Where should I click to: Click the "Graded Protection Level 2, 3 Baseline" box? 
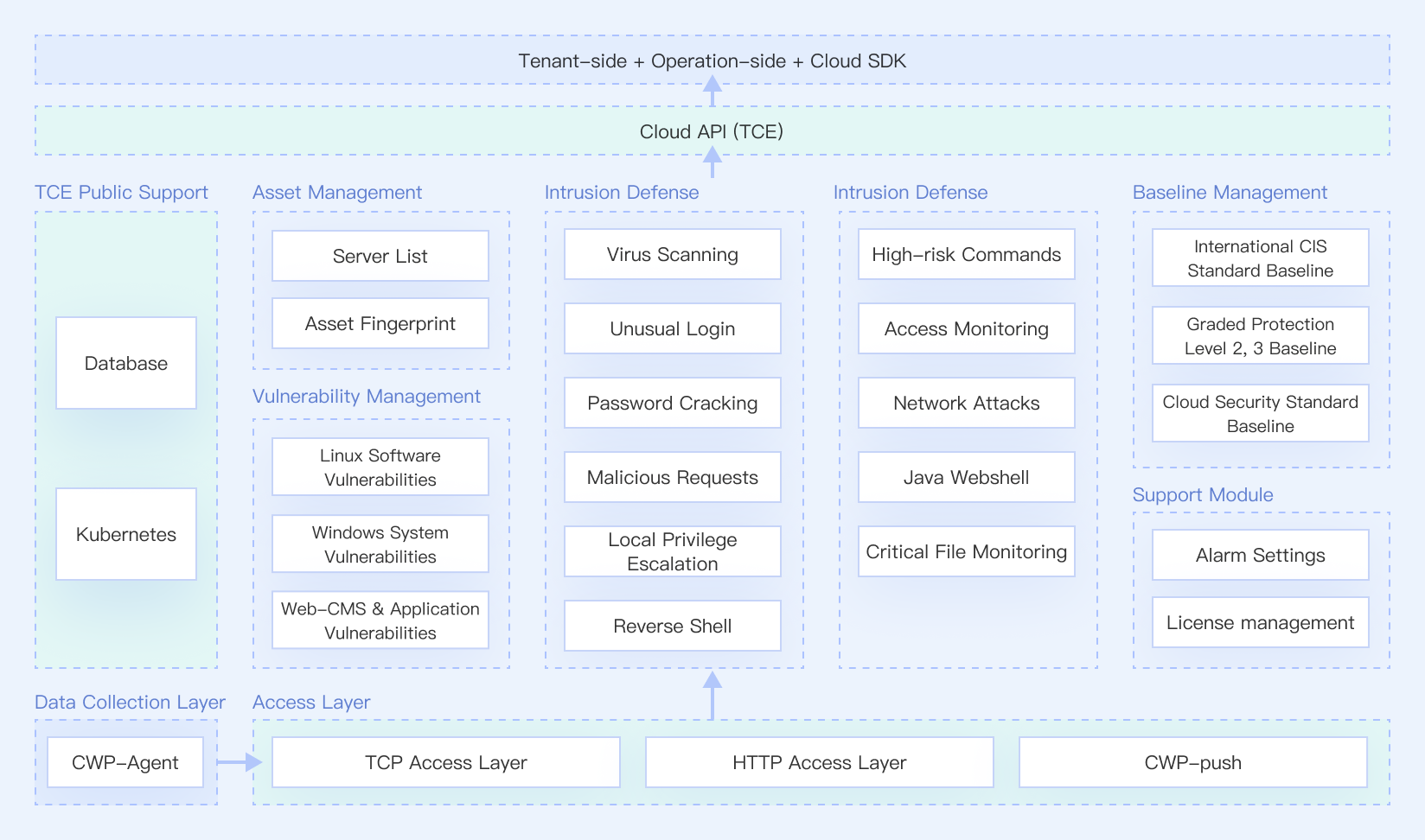[x=1261, y=335]
